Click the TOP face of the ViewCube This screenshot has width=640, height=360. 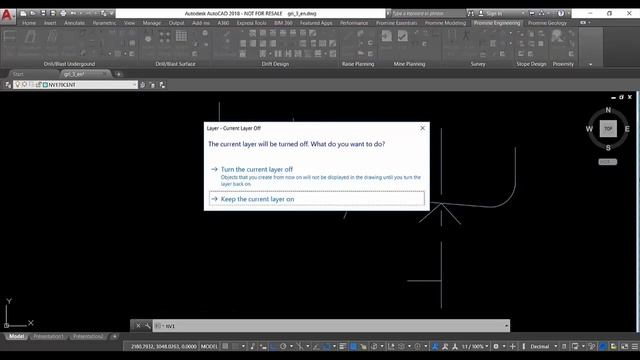(x=608, y=129)
